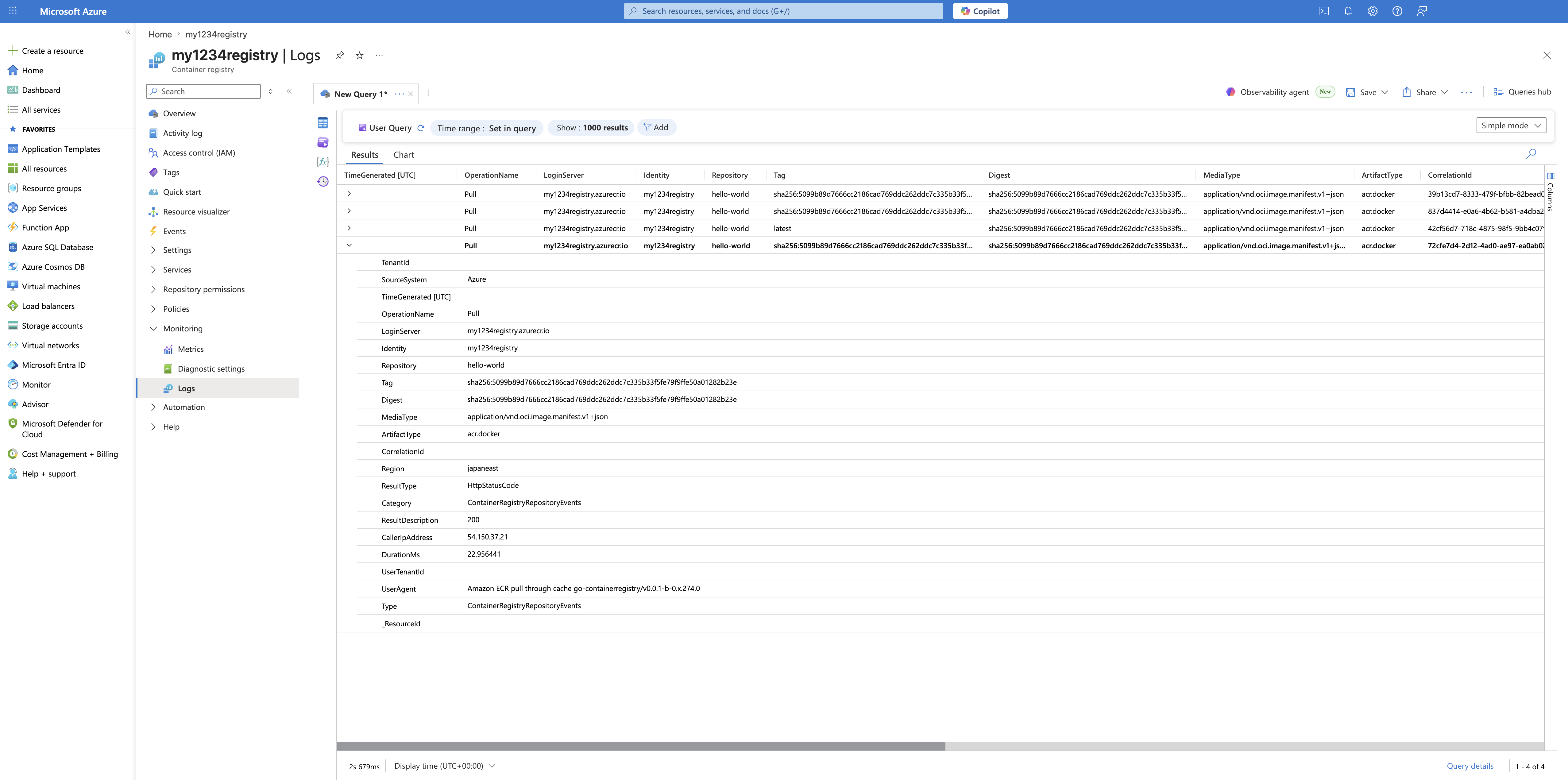Click the search icon in results grid
The height and width of the screenshot is (780, 1568).
[x=1531, y=153]
